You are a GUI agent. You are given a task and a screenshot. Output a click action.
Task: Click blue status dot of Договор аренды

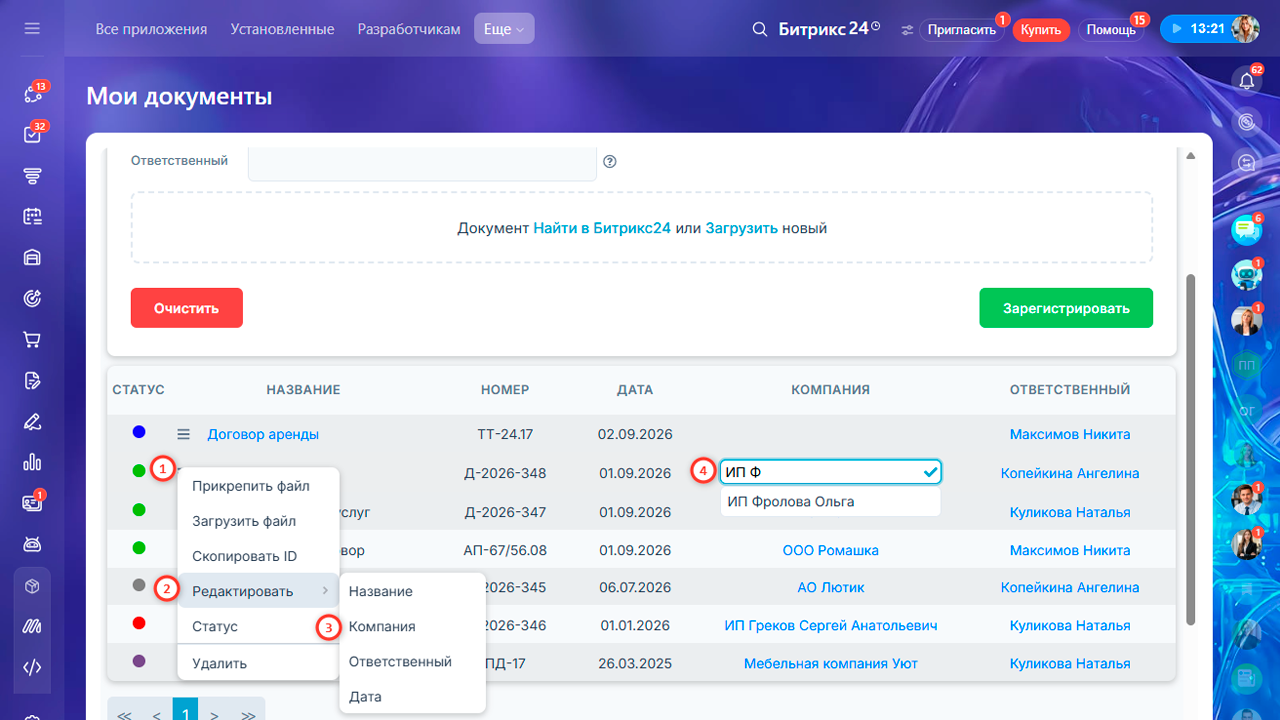tap(139, 432)
